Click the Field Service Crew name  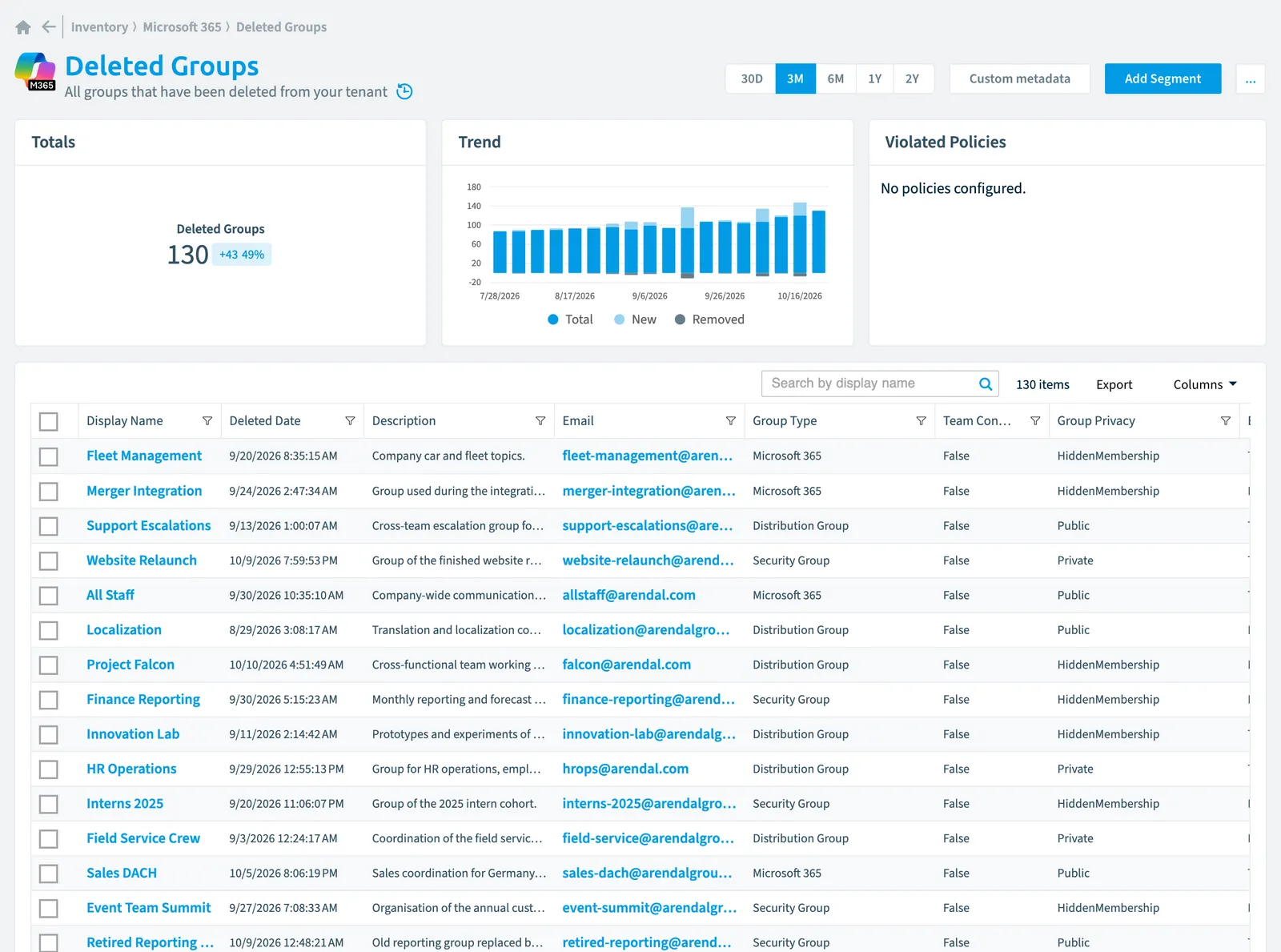point(143,839)
